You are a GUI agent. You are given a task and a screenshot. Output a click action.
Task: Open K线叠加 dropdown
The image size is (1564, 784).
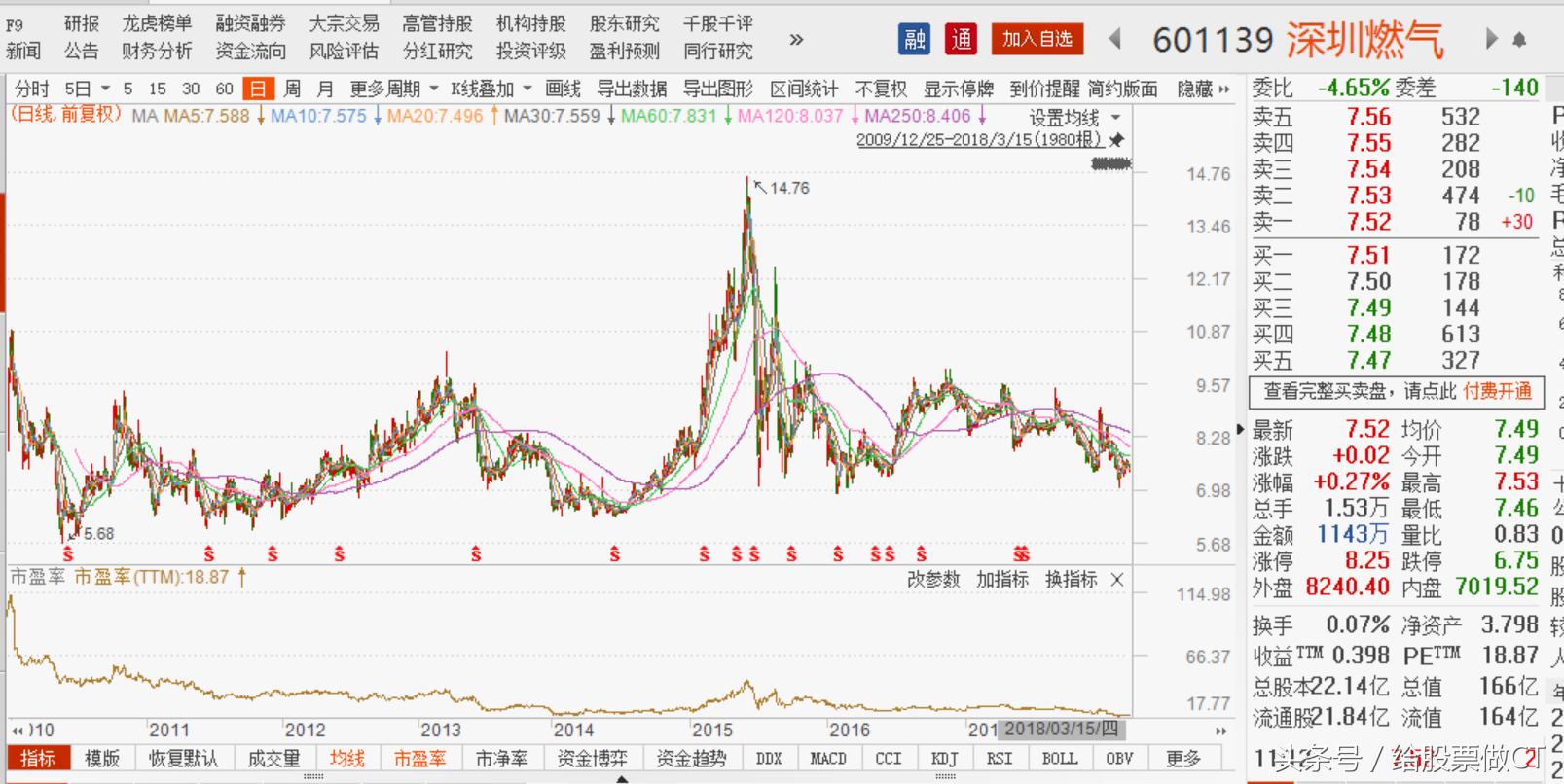coord(491,89)
